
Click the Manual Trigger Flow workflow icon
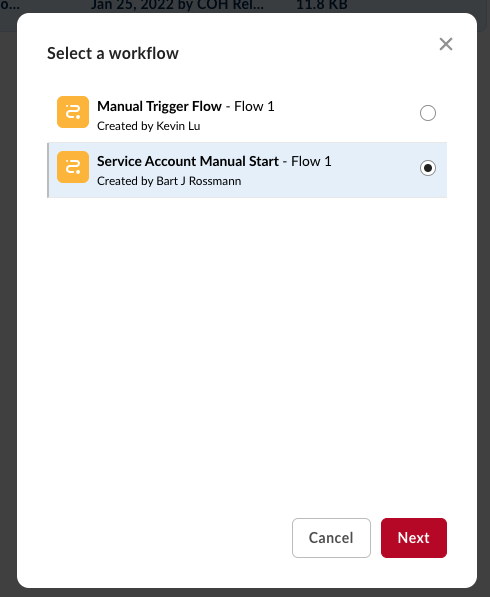(x=73, y=112)
